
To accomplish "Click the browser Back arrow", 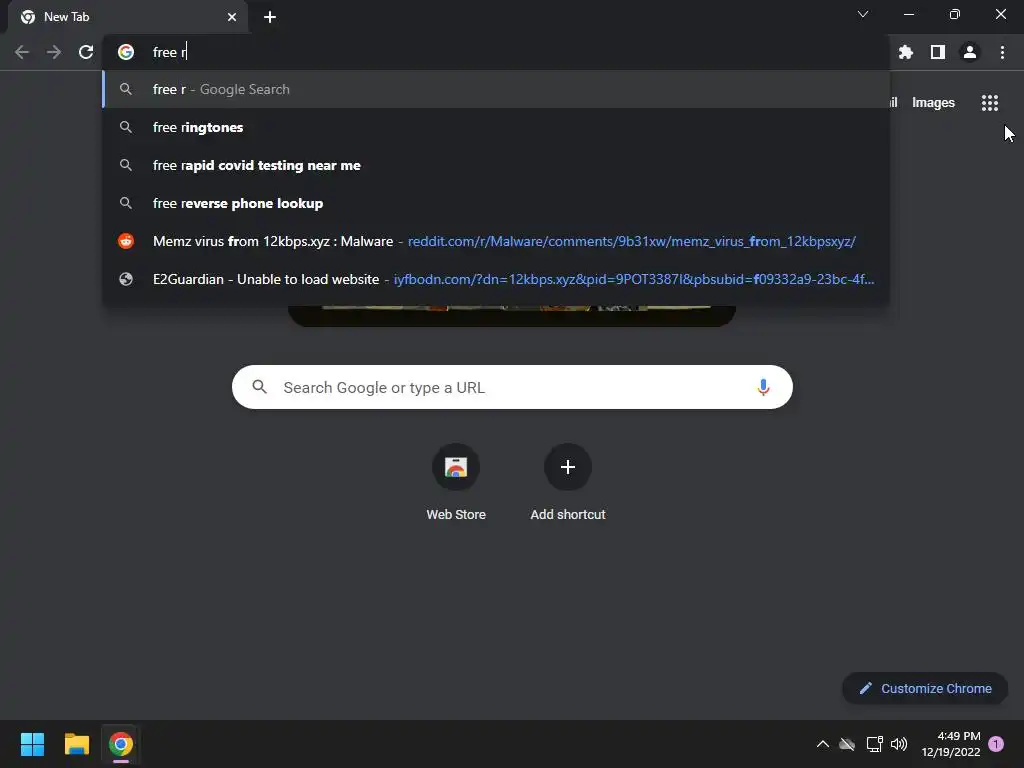I will (22, 52).
